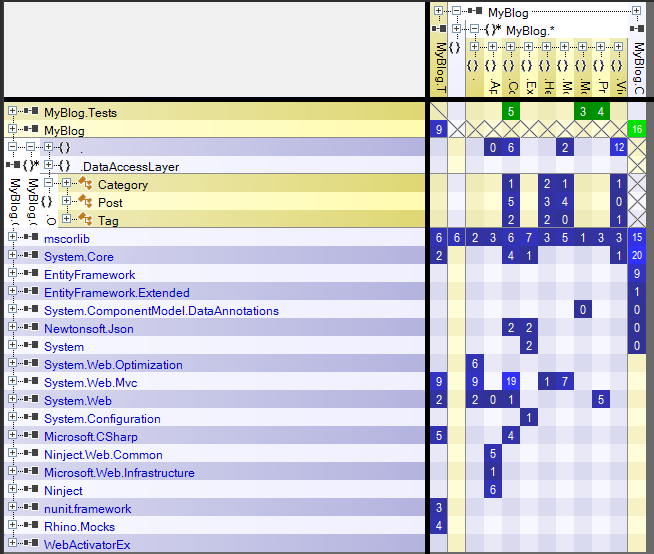This screenshot has height=554, width=654.
Task: Select the System.Web.Optimization row label
Action: click(x=113, y=365)
